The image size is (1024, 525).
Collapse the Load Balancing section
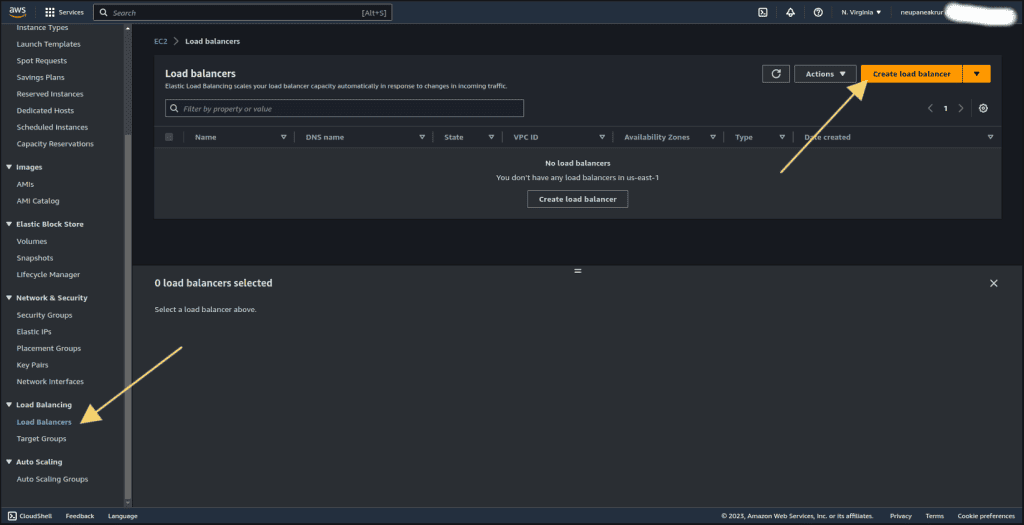[x=9, y=405]
